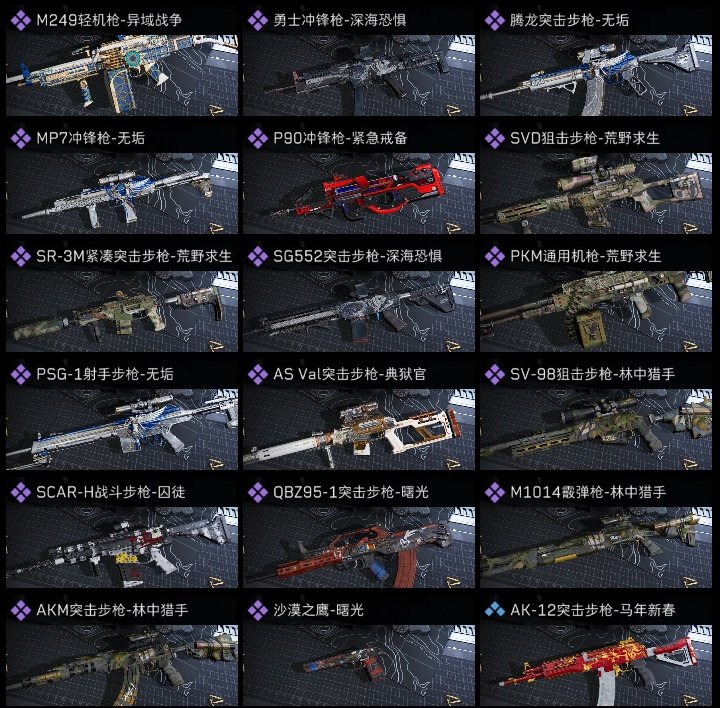The image size is (720, 708).
Task: Select the SG552突击步枪-深海恐惧 weapon image
Action: pyautogui.click(x=359, y=311)
